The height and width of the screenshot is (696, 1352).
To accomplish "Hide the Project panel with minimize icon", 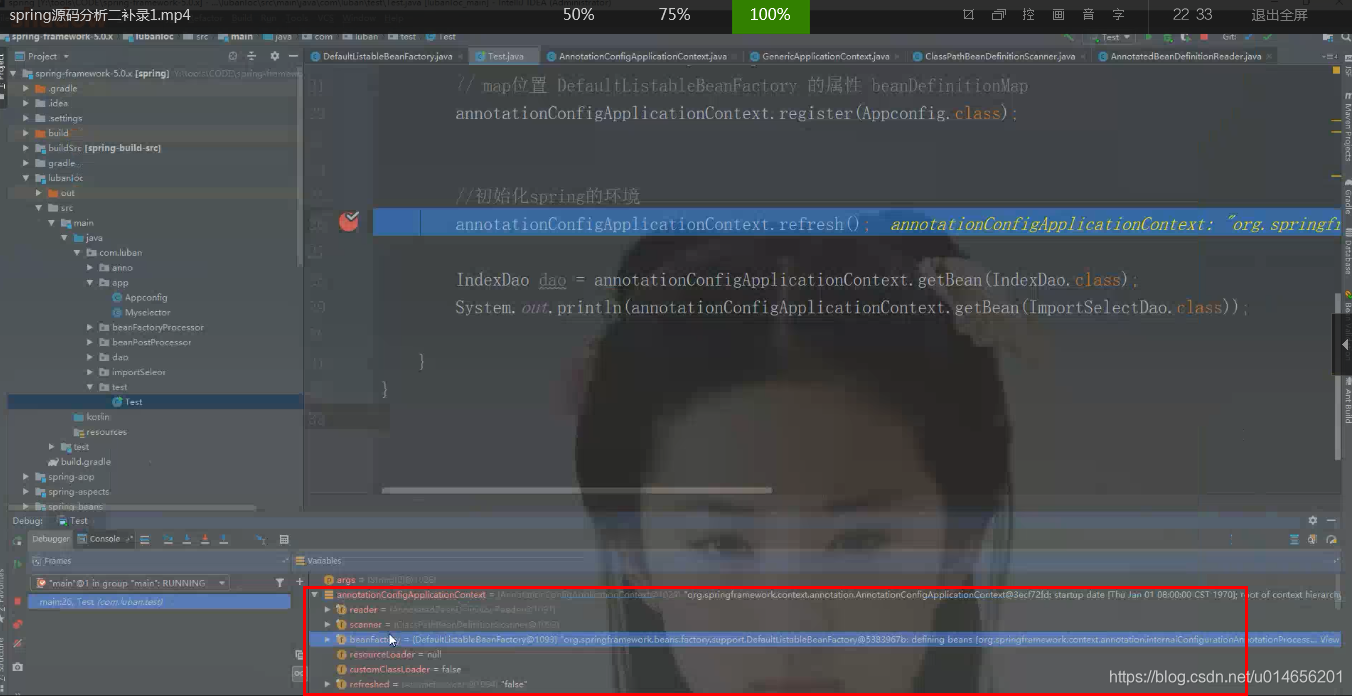I will [293, 56].
